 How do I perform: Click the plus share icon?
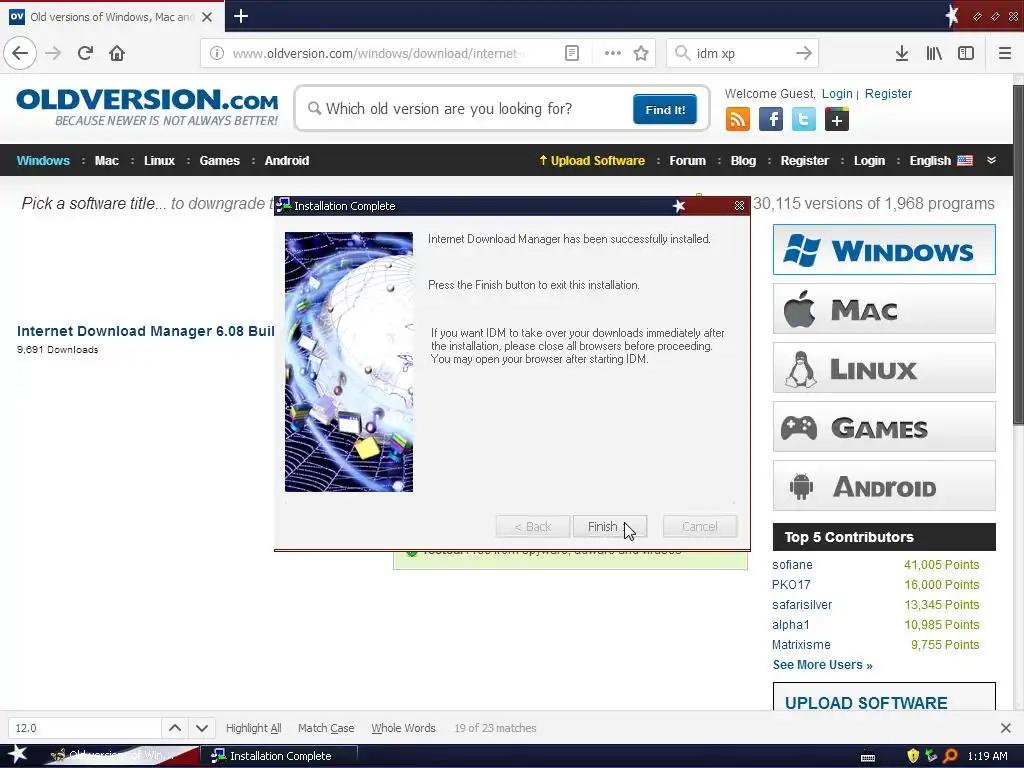click(x=837, y=120)
